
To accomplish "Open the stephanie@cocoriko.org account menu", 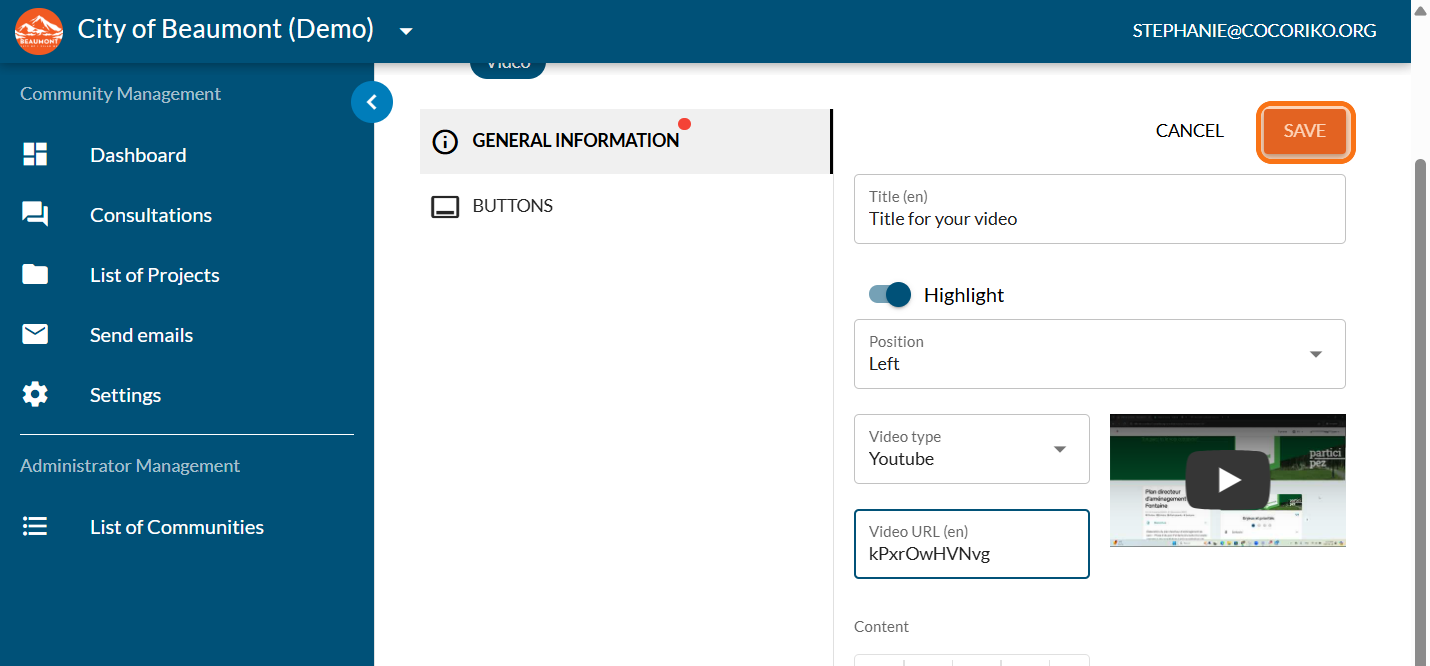I will pyautogui.click(x=1254, y=31).
